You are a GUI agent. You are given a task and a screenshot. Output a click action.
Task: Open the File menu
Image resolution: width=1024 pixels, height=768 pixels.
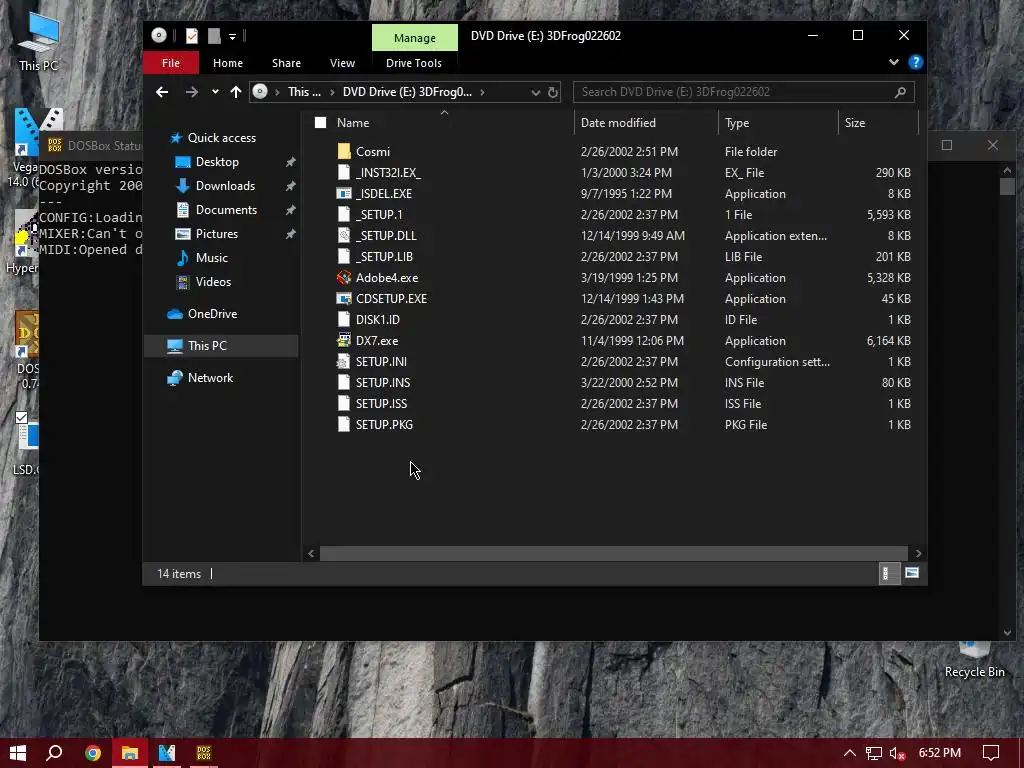(170, 63)
